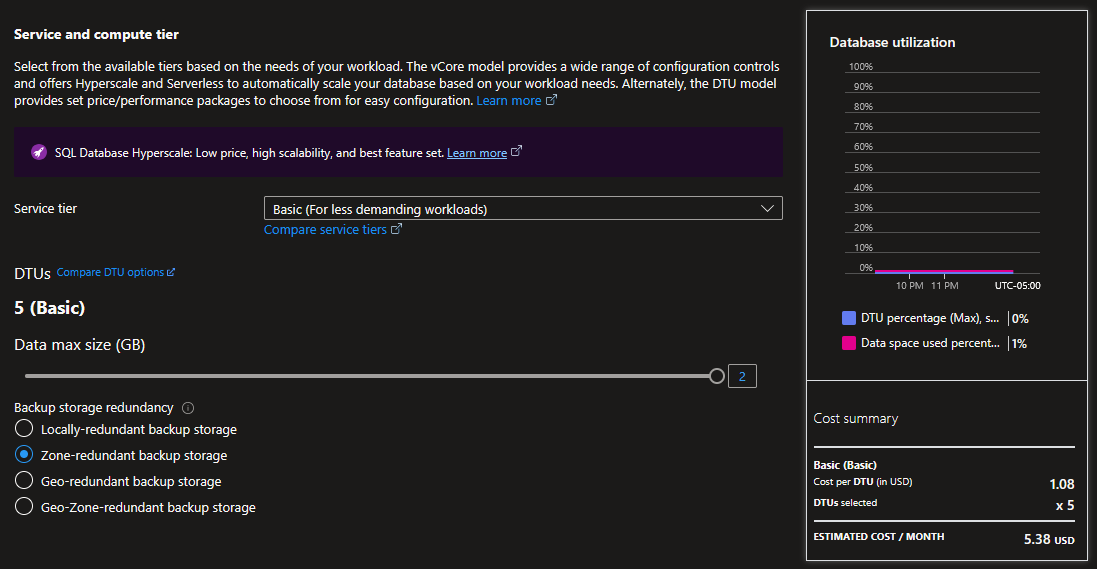
Task: Select Geo-Zone-redundant backup storage
Action: coord(24,506)
